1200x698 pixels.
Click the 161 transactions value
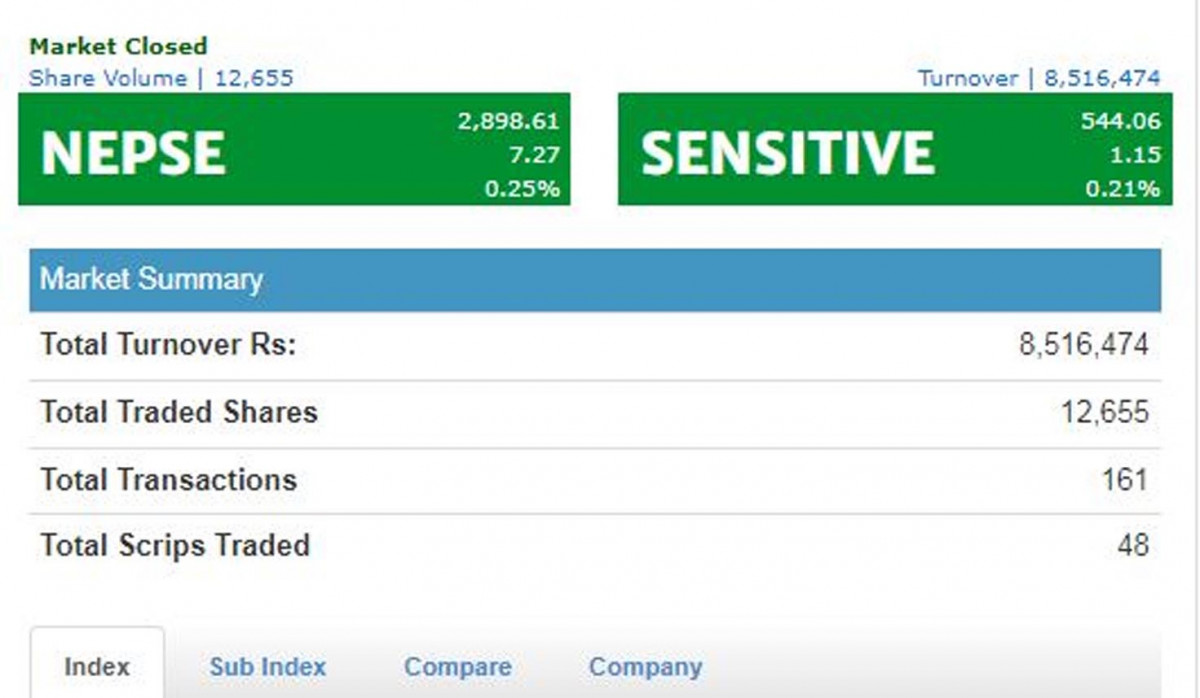1124,480
